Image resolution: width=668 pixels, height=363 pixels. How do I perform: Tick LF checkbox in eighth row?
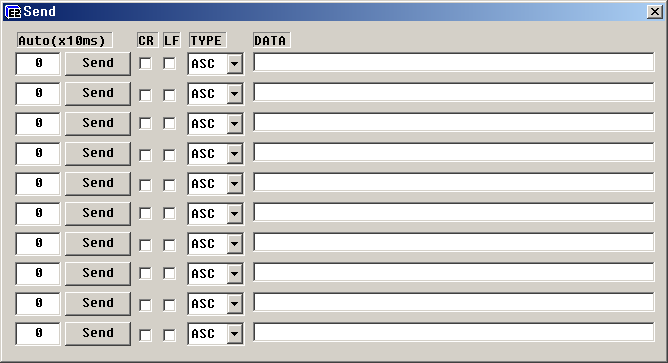pyautogui.click(x=169, y=274)
